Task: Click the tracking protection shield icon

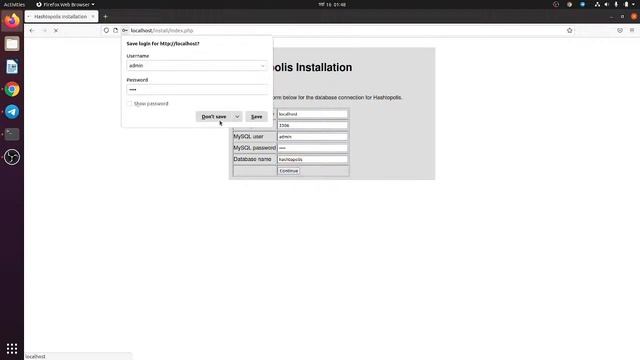Action: pos(106,31)
